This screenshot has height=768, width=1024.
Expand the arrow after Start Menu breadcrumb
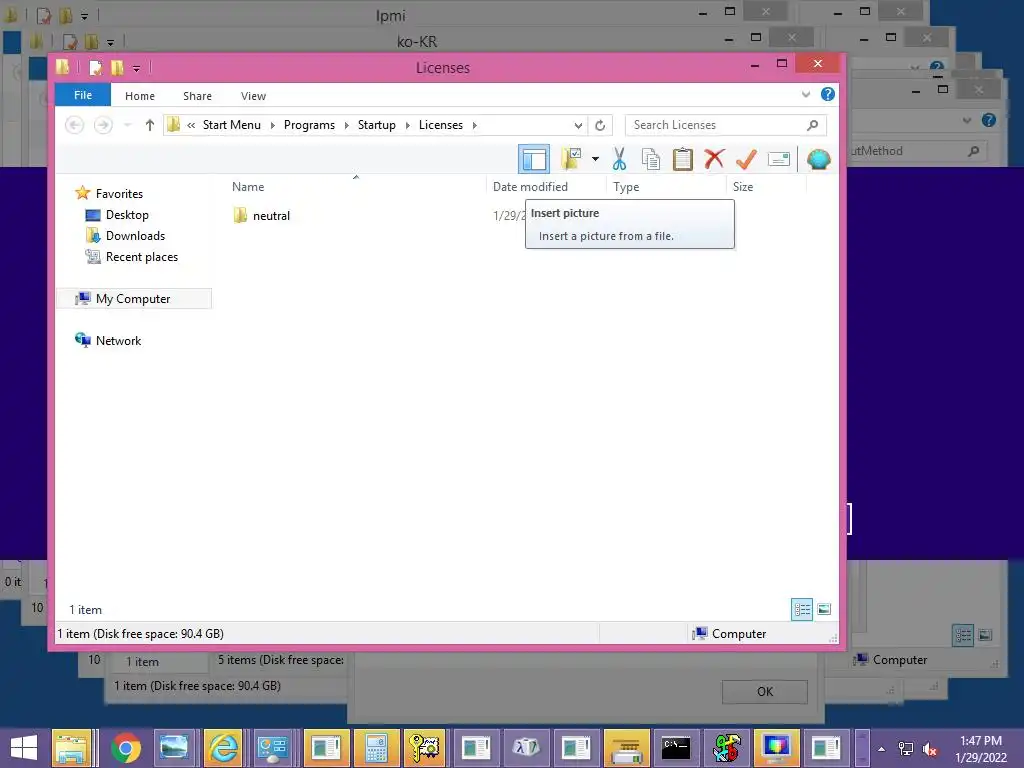pos(272,125)
